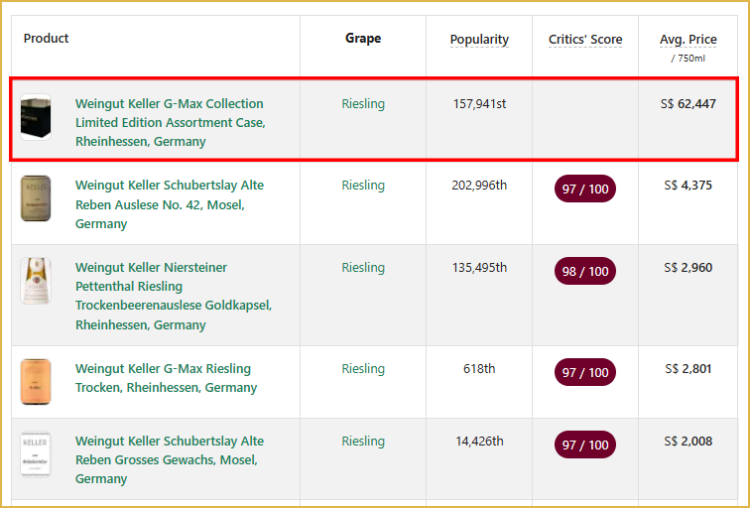Open Schubertslay Grosses Gewachs label thumbnail
The height and width of the screenshot is (508, 750).
pyautogui.click(x=36, y=454)
